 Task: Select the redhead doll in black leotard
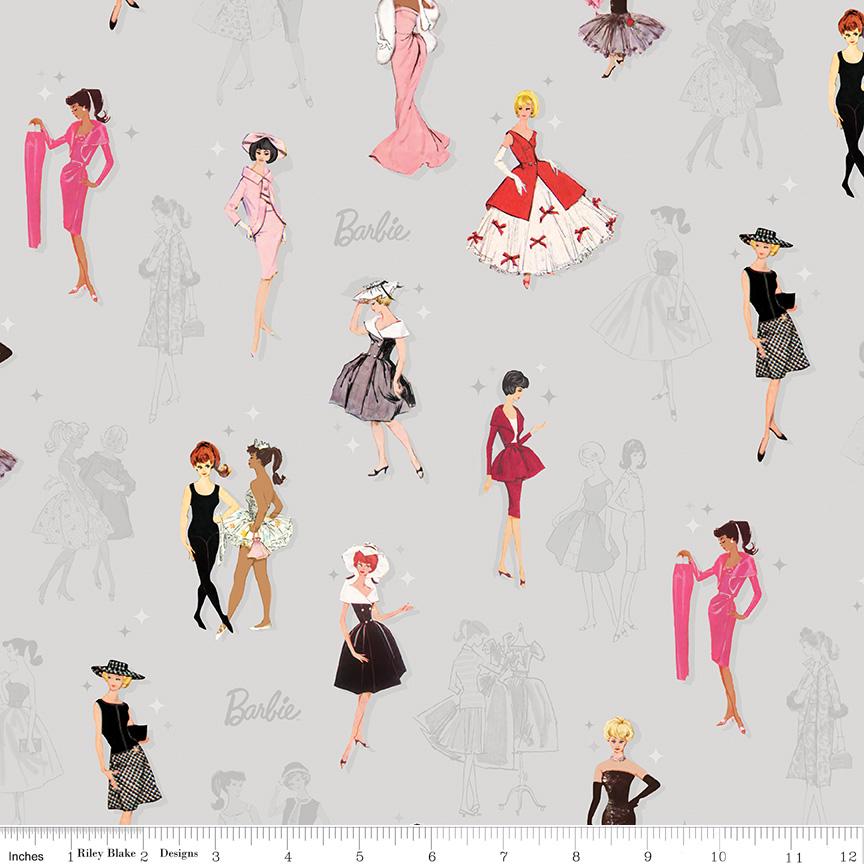coord(205,540)
